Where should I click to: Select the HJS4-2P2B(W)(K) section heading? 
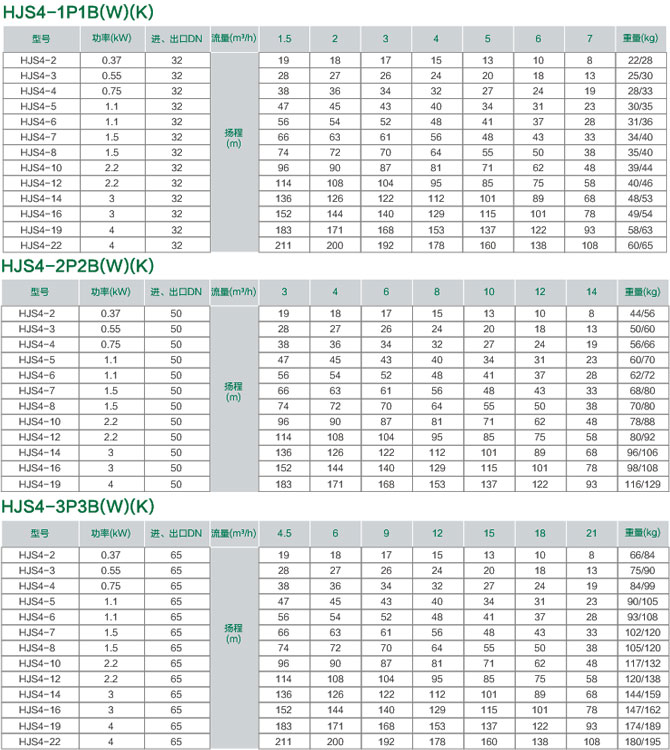tap(78, 265)
